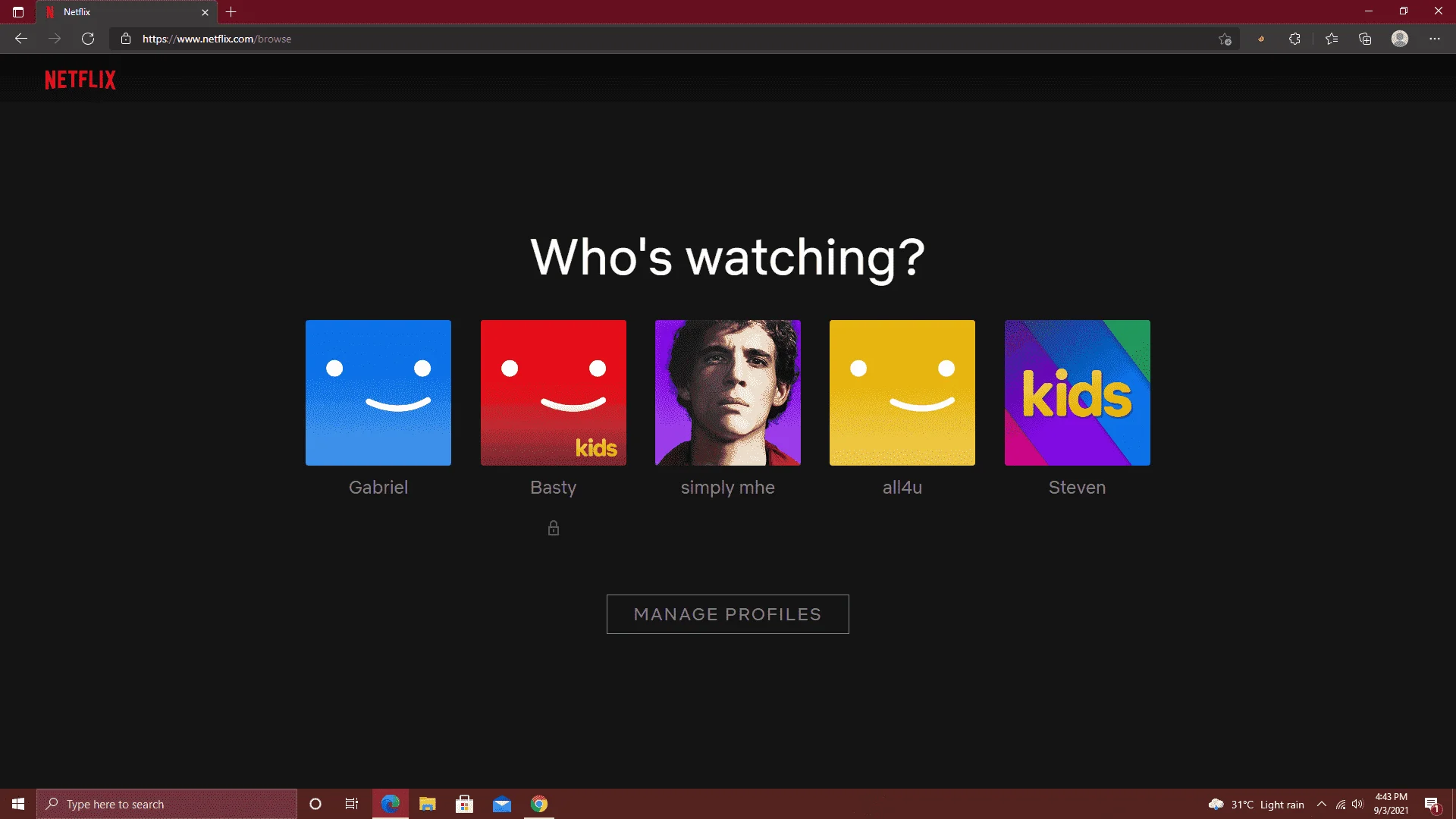Minimize the browser window
Image resolution: width=1456 pixels, height=819 pixels.
coord(1369,11)
